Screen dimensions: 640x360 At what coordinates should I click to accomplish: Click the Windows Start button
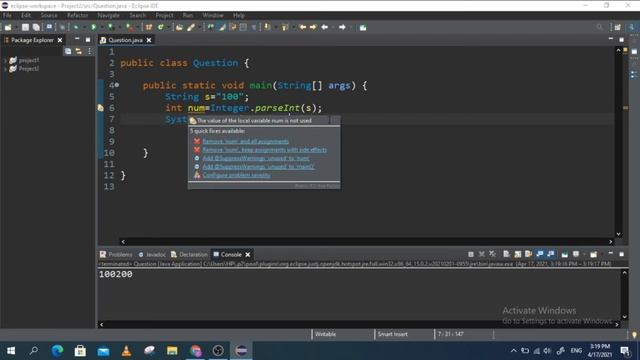[x=11, y=351]
